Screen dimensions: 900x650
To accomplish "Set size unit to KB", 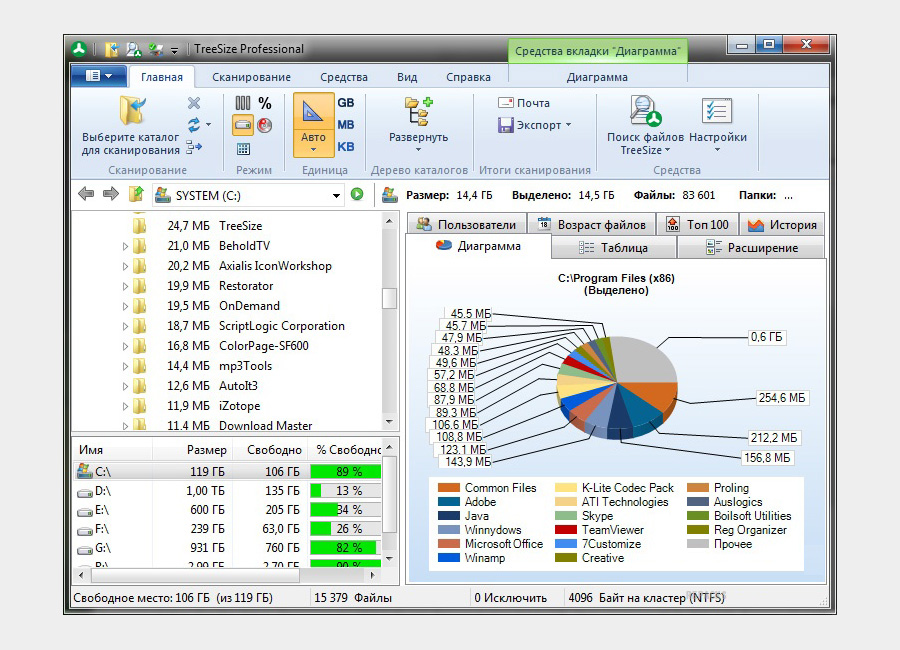I will pos(346,146).
